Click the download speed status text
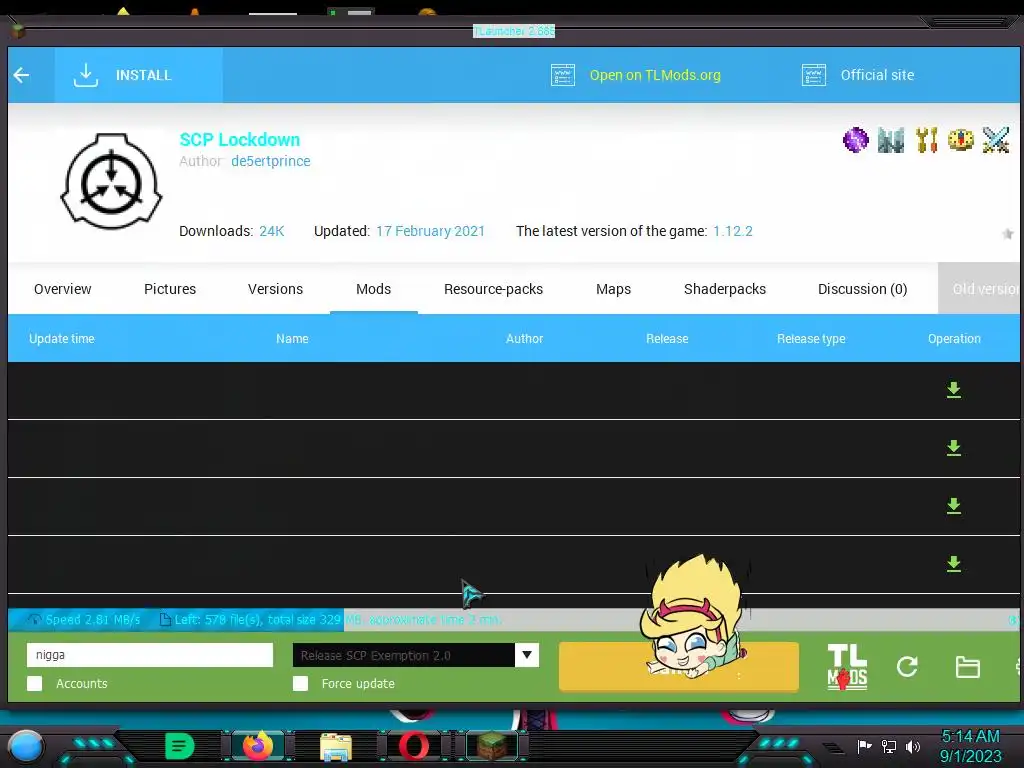Image resolution: width=1024 pixels, height=768 pixels. coord(92,620)
